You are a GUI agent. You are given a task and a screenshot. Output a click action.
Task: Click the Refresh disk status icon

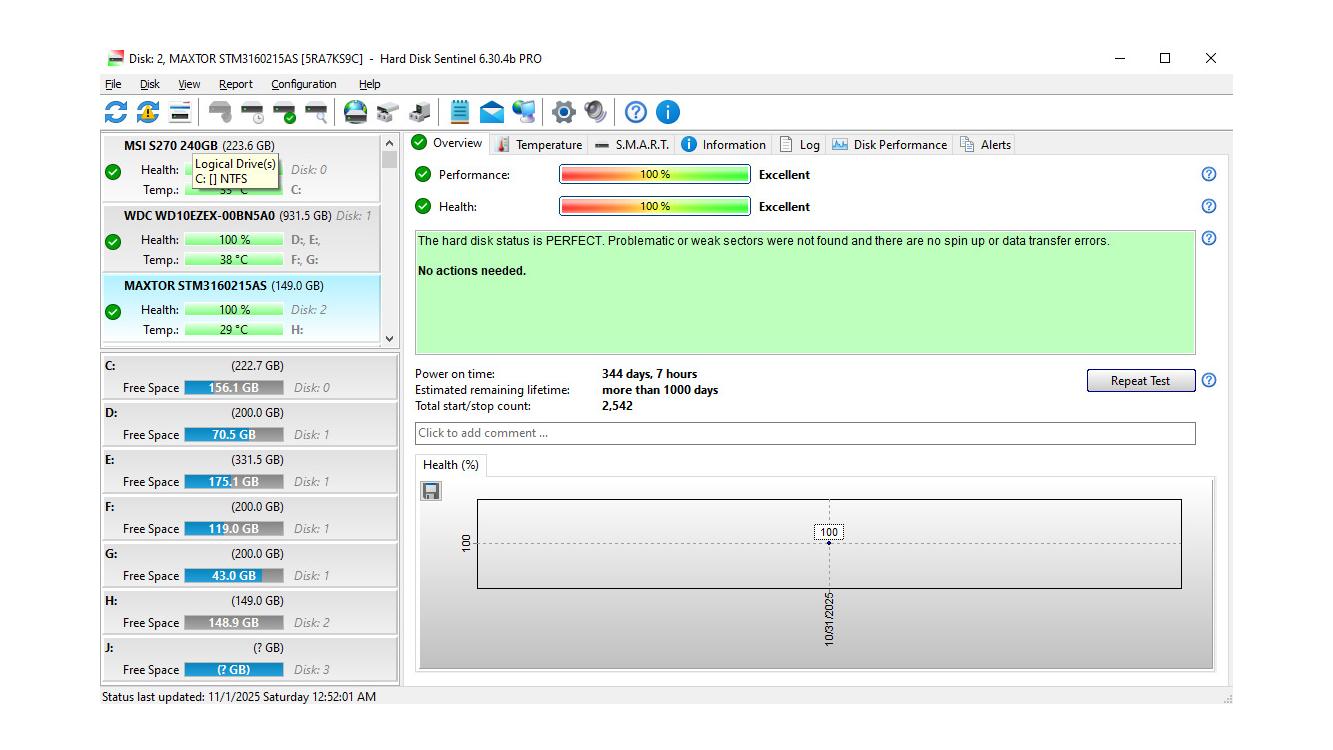tap(116, 112)
